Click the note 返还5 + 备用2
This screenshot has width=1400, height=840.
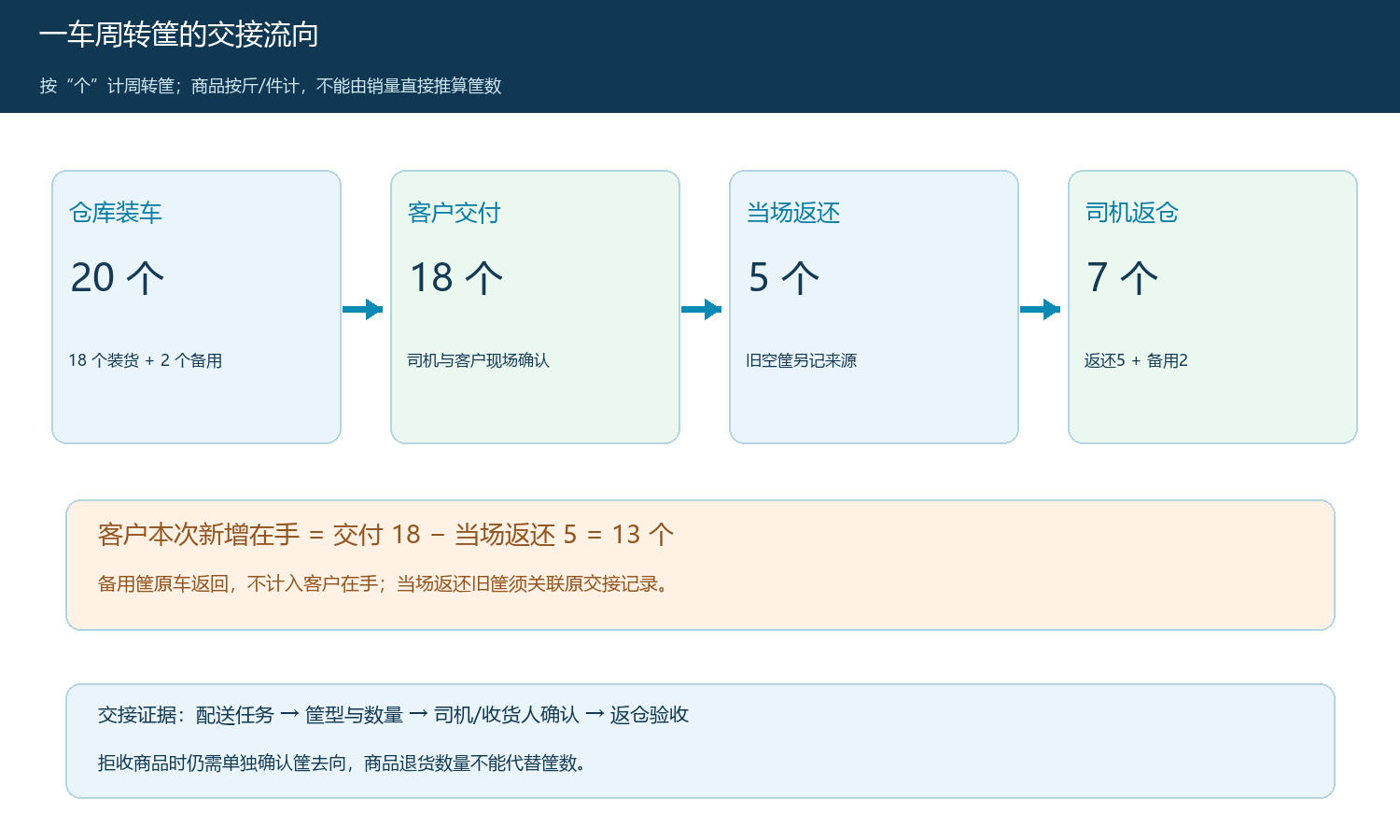click(x=1136, y=360)
